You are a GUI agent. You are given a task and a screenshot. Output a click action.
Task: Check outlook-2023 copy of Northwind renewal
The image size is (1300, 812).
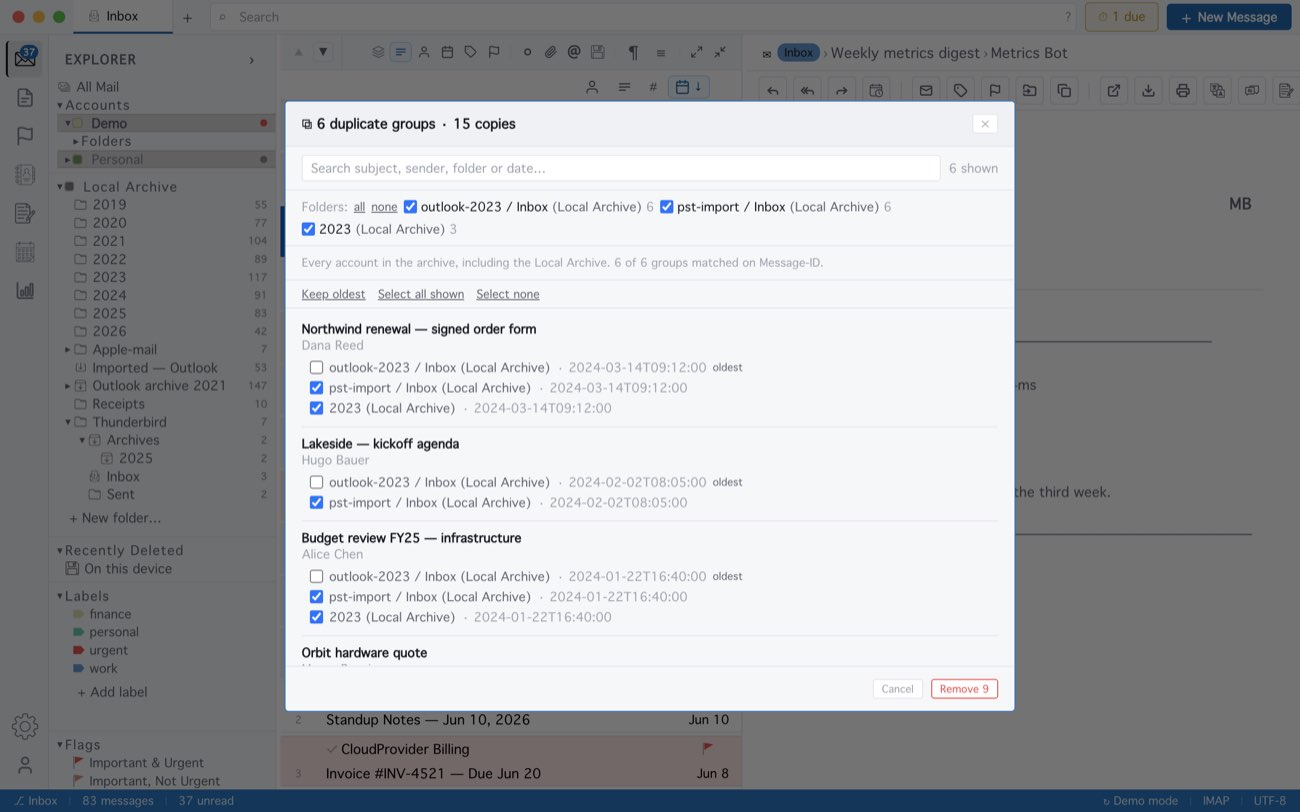pos(316,368)
